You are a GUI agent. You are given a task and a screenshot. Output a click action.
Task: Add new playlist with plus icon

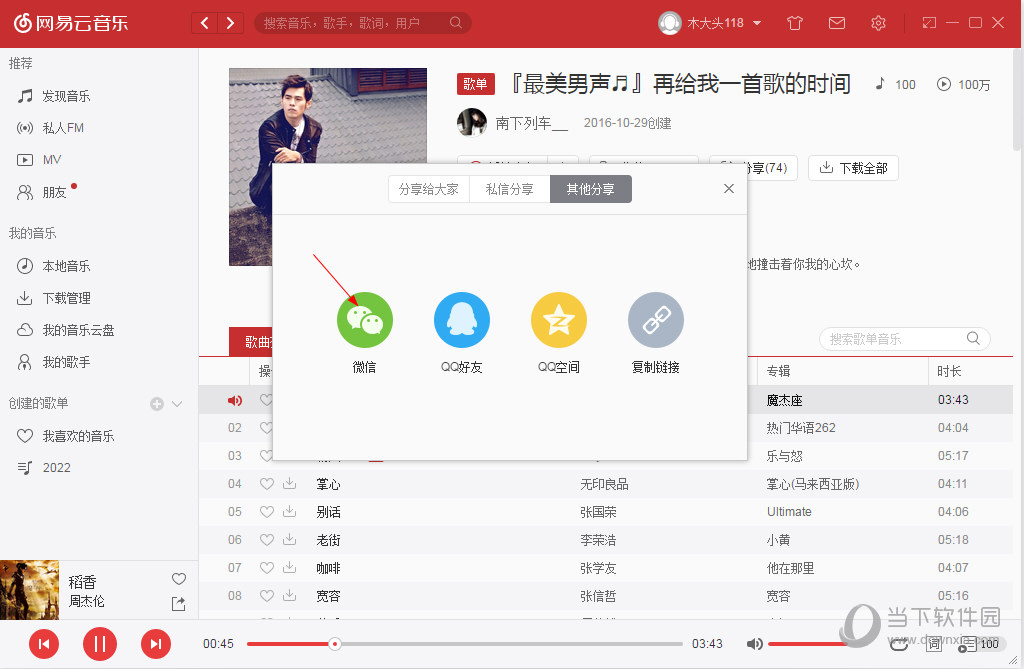[156, 404]
